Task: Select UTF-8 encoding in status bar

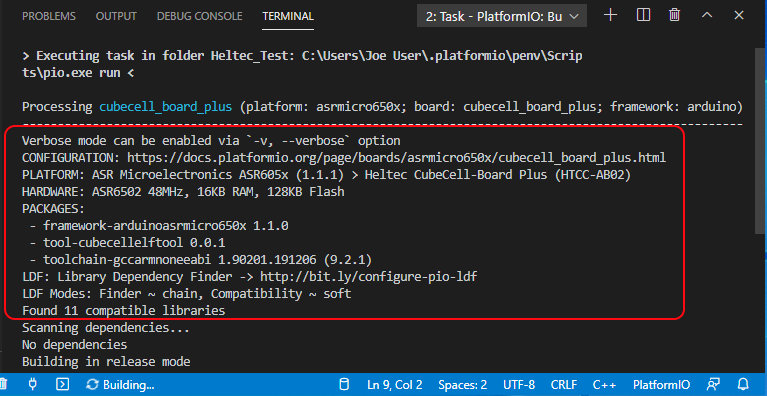Action: click(519, 384)
